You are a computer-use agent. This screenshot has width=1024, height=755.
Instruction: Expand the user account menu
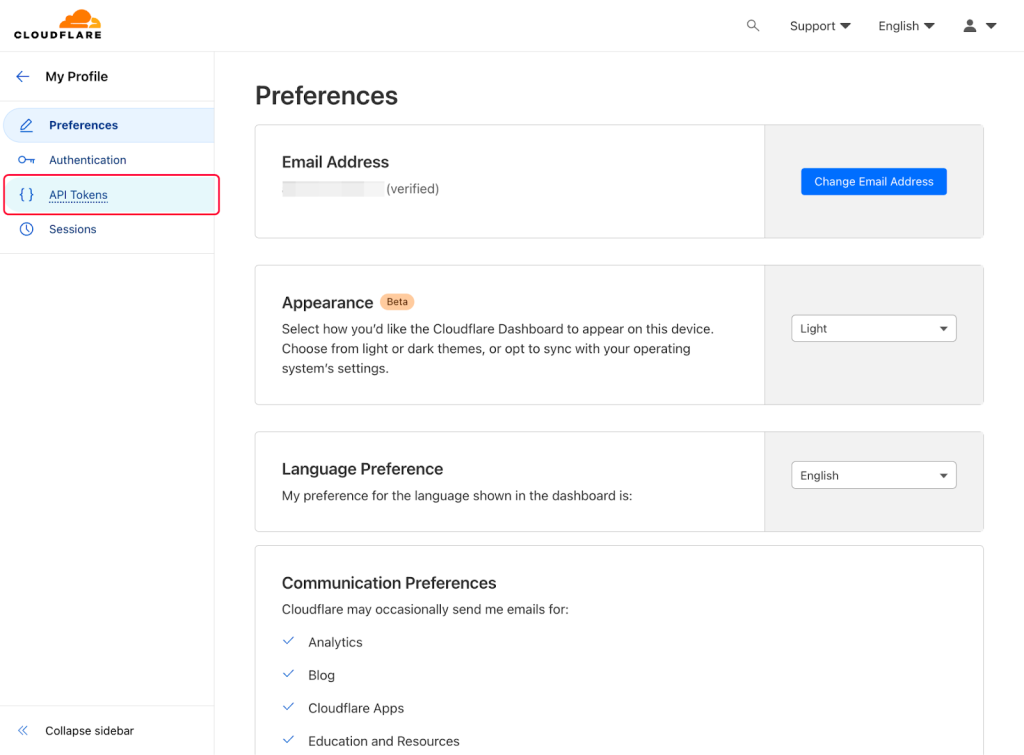[979, 26]
